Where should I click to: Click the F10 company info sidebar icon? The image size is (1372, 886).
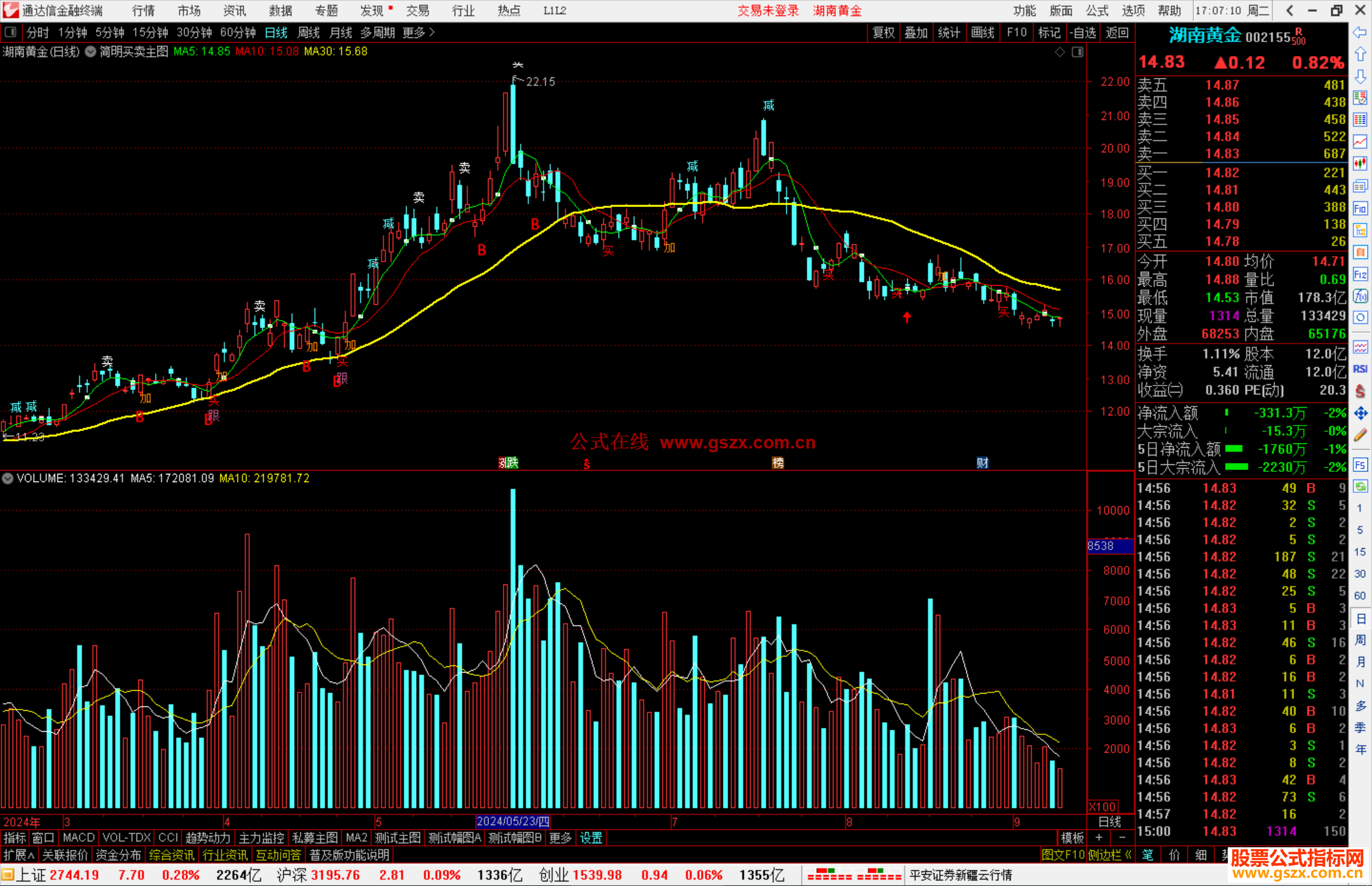[x=1360, y=208]
